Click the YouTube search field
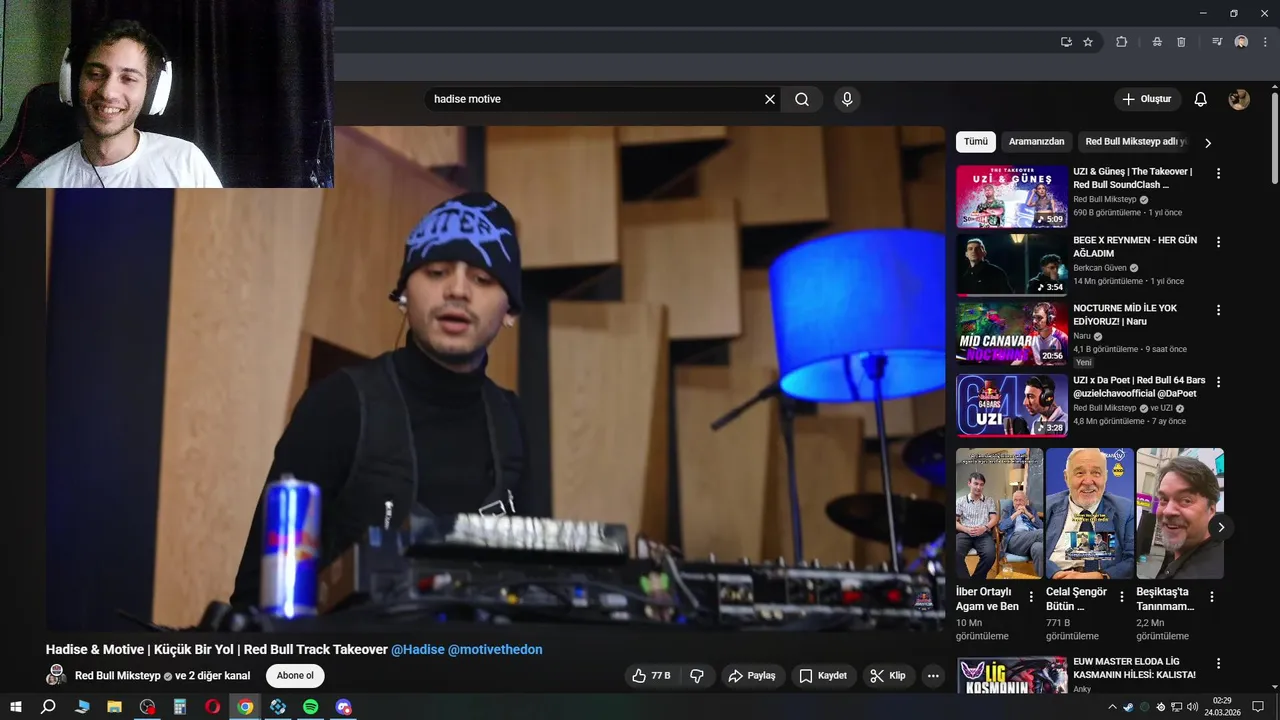The height and width of the screenshot is (720, 1280). pos(593,99)
